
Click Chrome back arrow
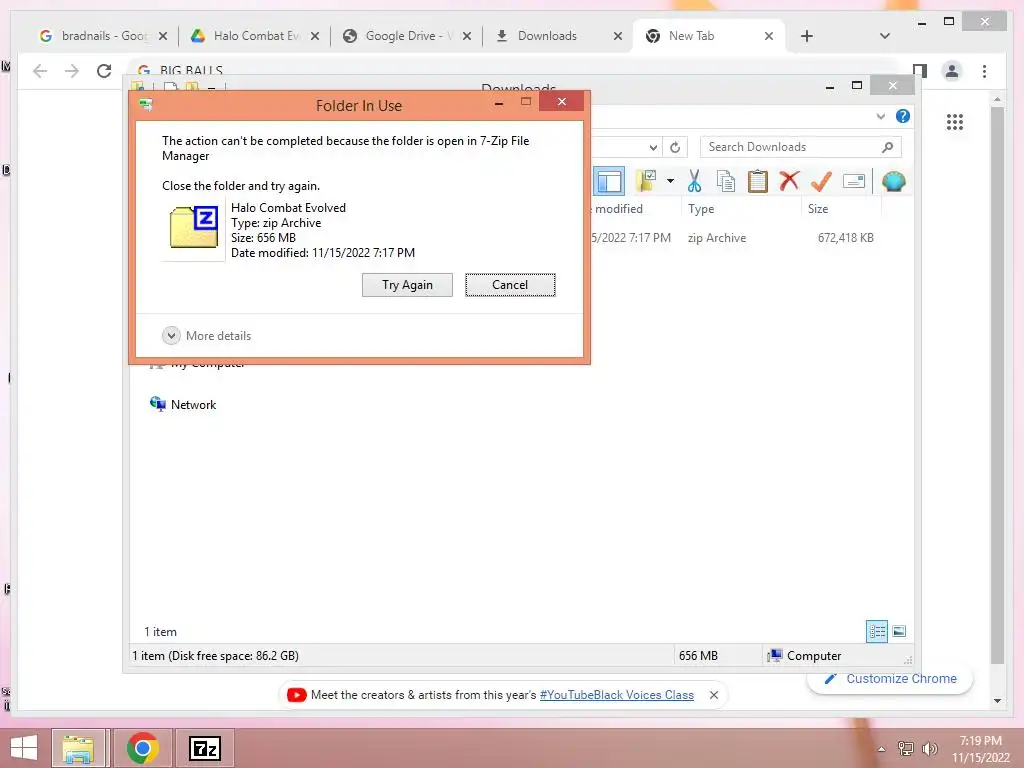pos(40,71)
